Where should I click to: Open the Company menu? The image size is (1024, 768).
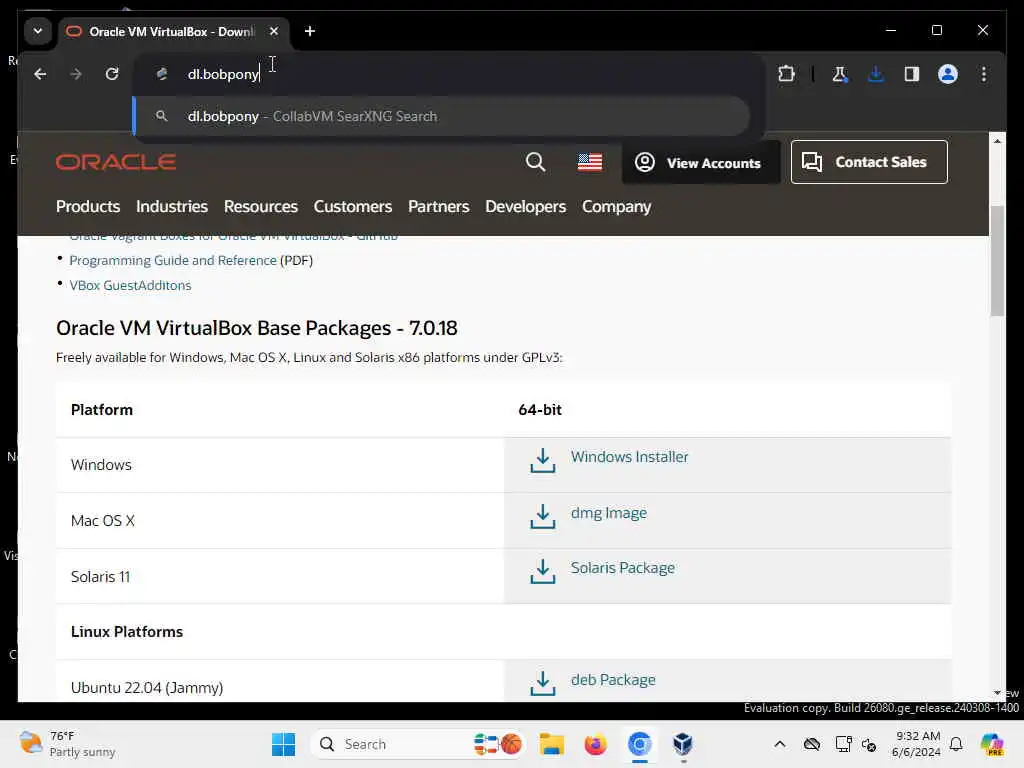[616, 206]
